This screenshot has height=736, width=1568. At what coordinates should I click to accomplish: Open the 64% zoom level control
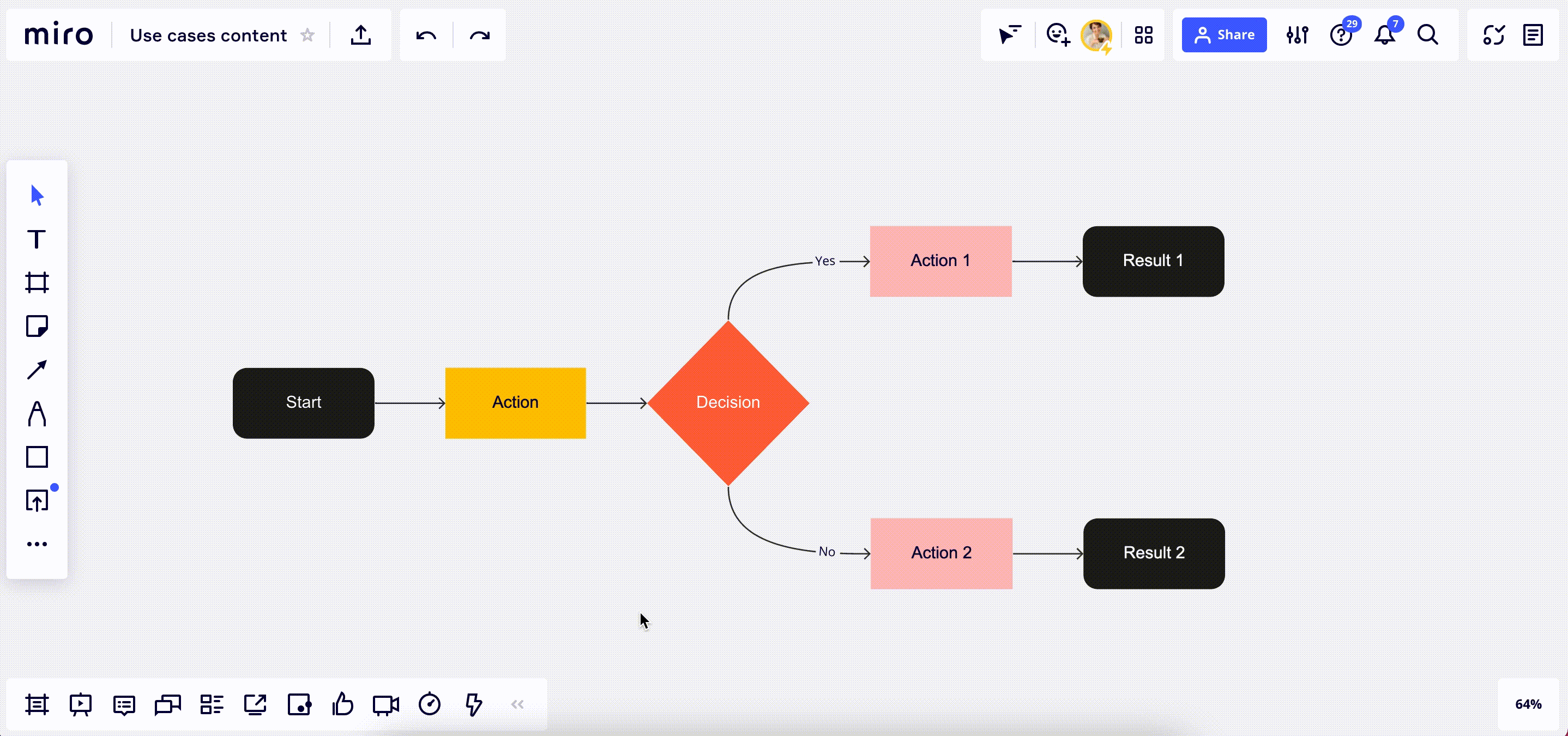pos(1528,704)
